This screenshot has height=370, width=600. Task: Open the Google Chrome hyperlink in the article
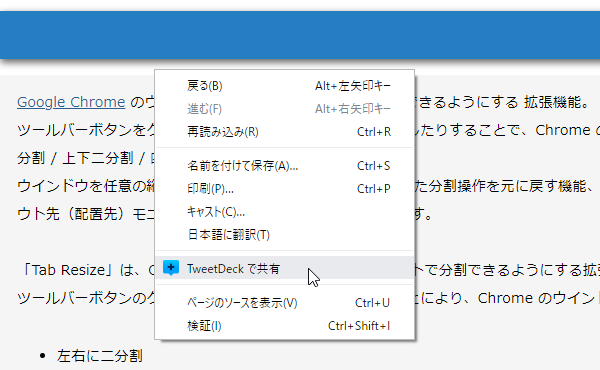tap(71, 103)
